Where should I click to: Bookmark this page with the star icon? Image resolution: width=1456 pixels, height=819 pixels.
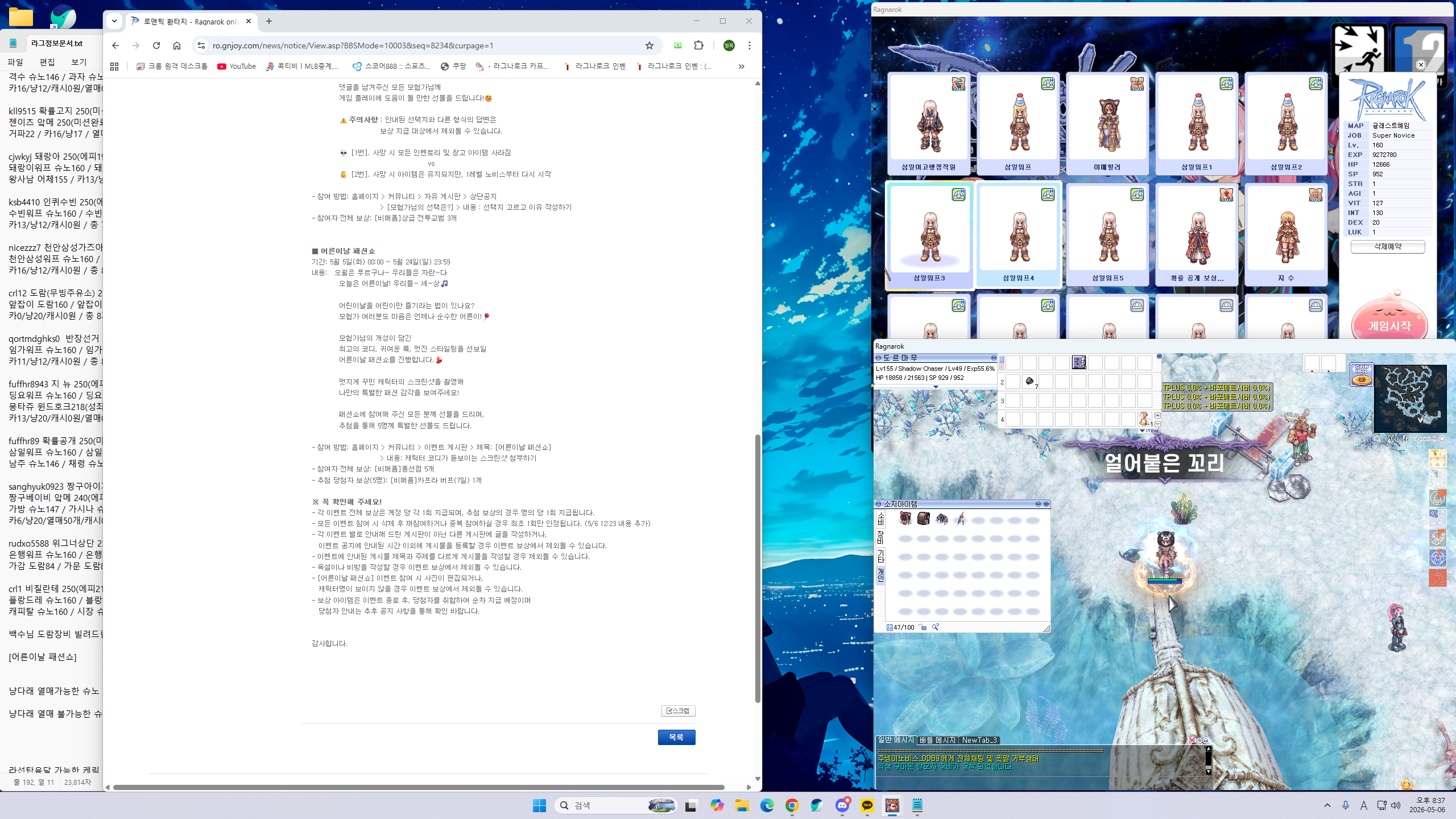[649, 45]
